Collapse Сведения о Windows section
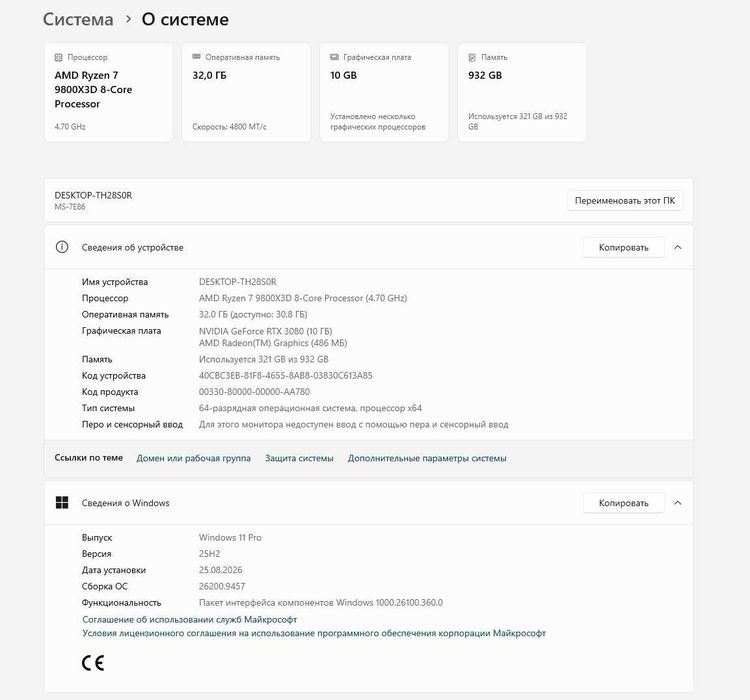Screen dimensions: 750x700 pyautogui.click(x=678, y=503)
